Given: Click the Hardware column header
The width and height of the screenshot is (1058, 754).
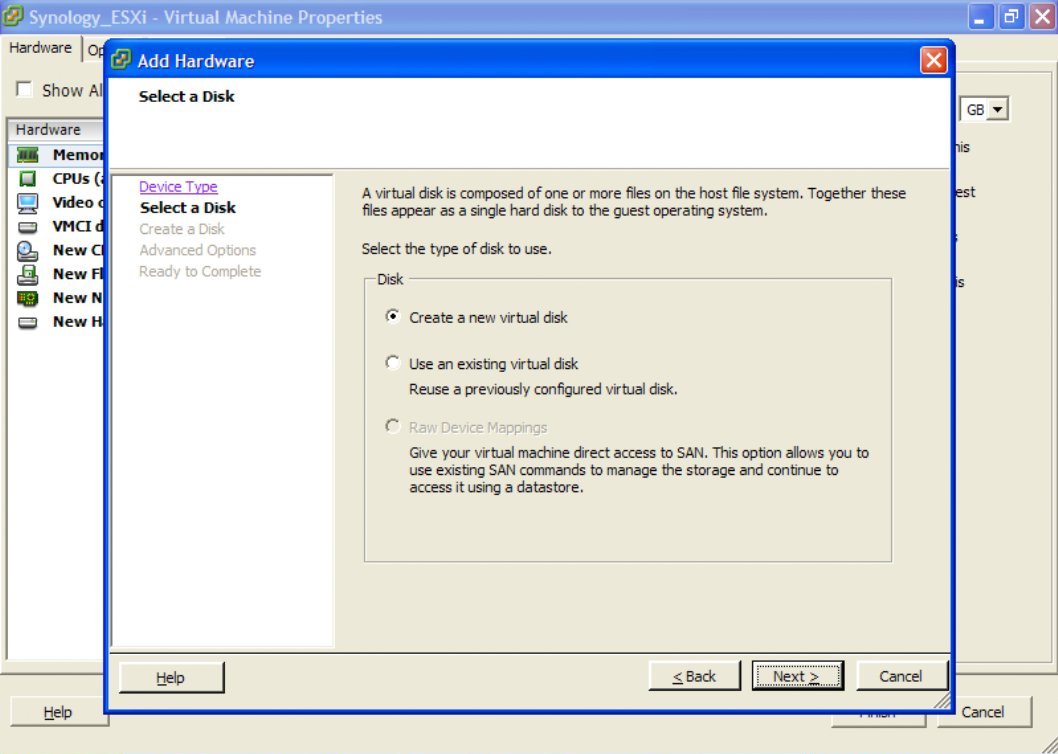Looking at the screenshot, I should (56, 130).
